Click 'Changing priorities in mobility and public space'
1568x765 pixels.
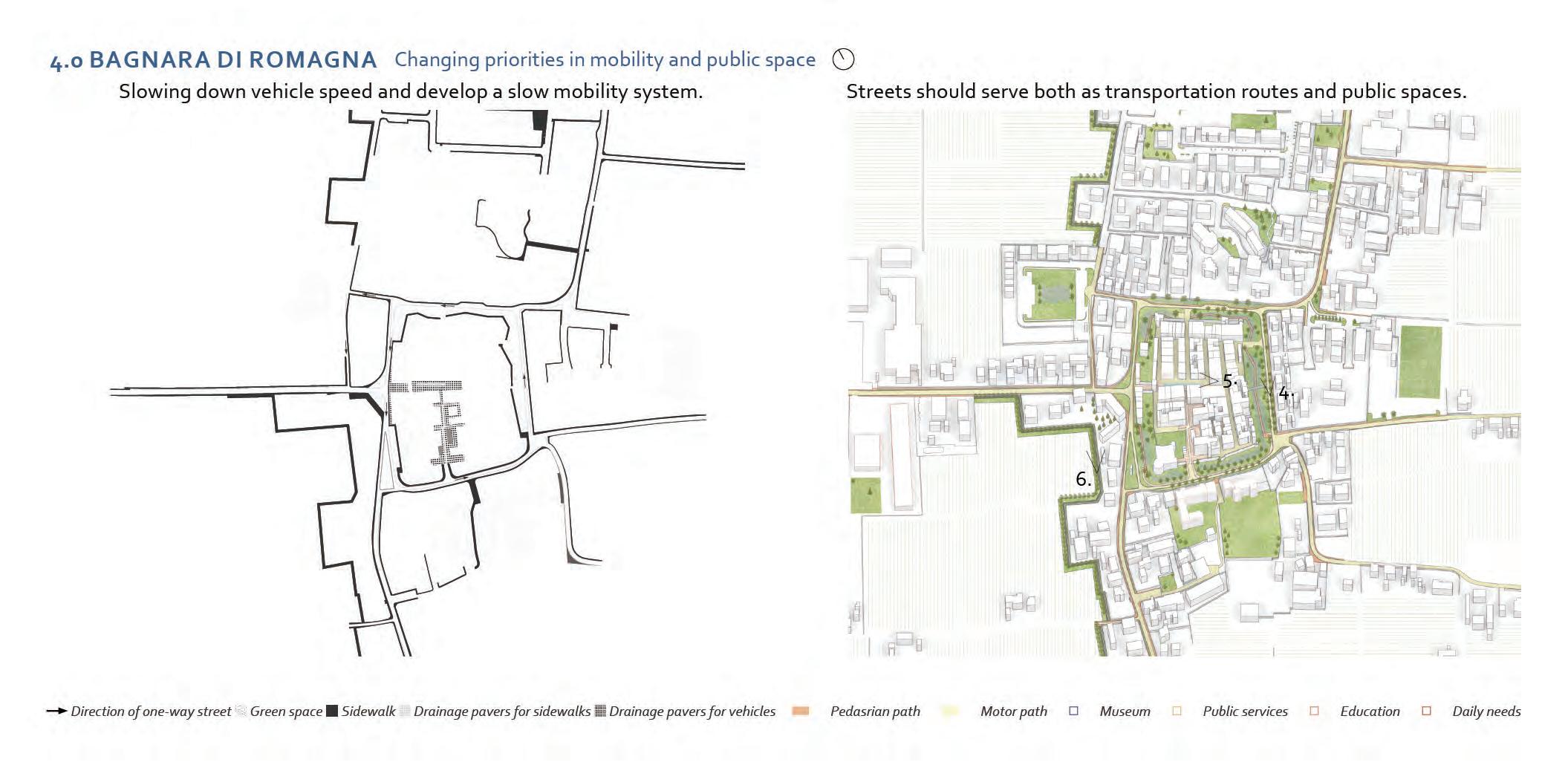(x=605, y=59)
